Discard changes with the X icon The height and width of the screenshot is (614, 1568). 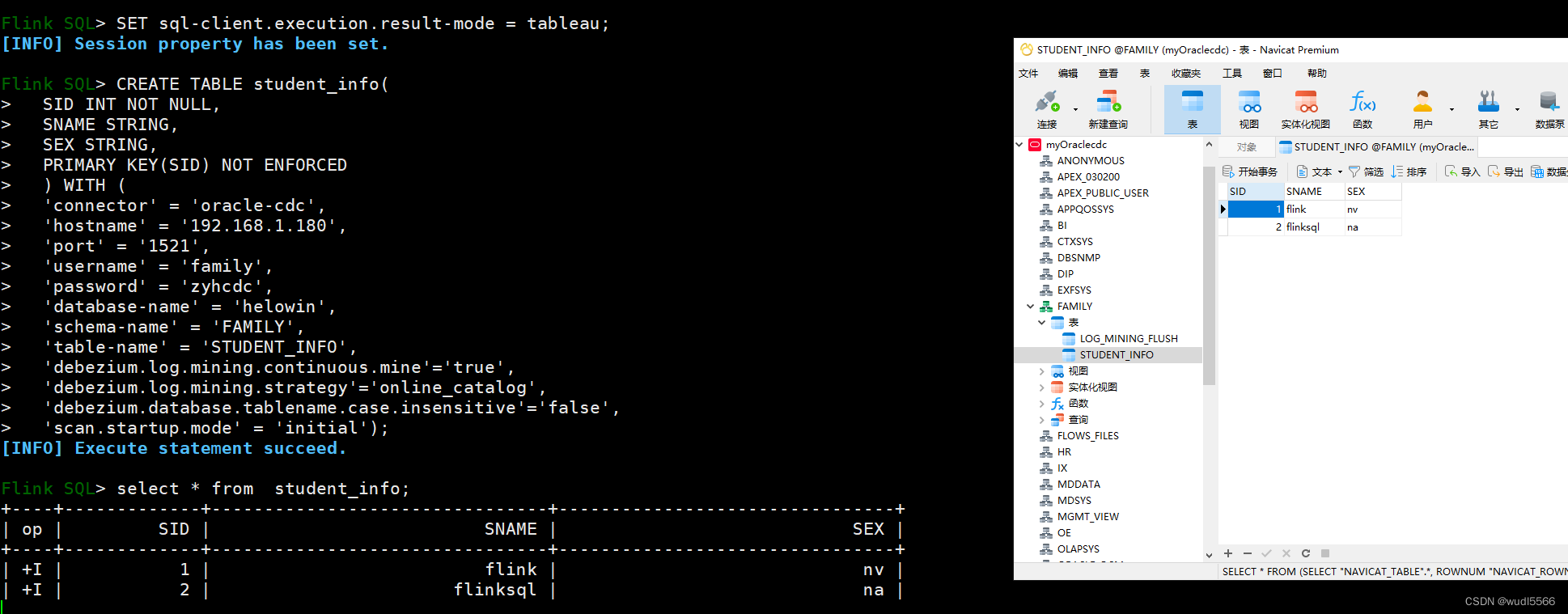[1286, 553]
